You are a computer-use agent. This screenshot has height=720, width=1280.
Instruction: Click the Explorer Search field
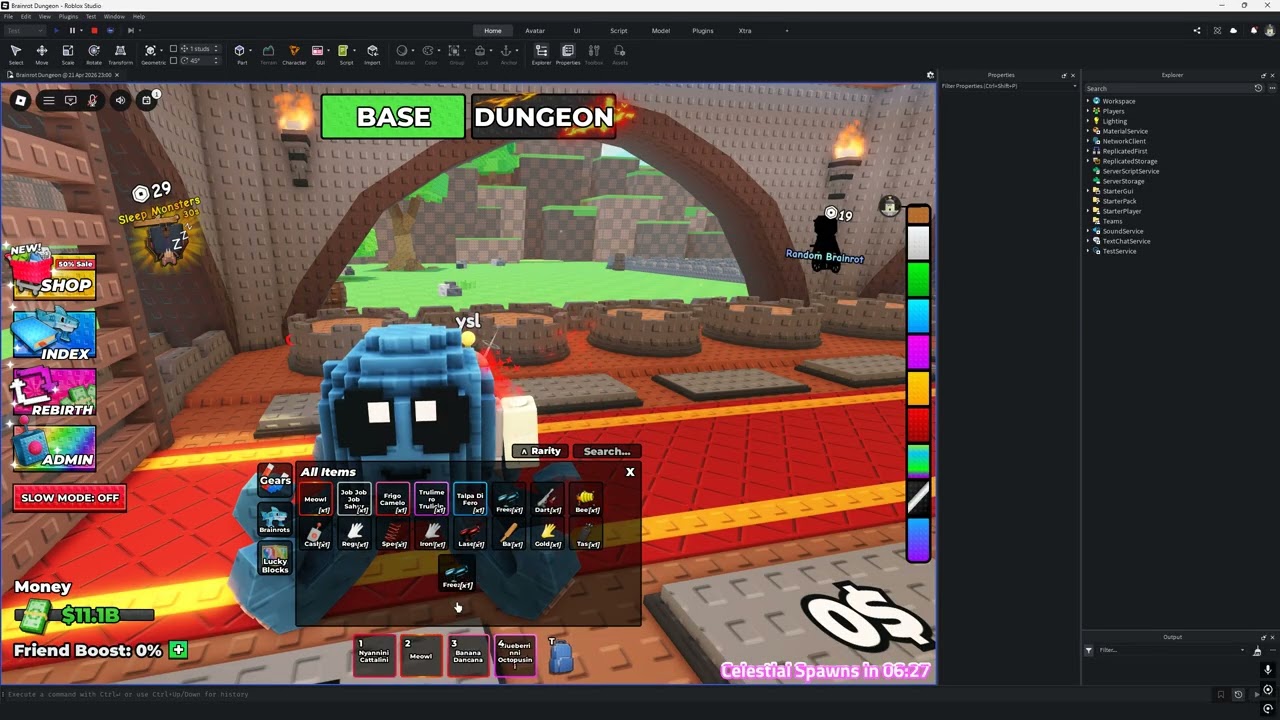[1167, 88]
